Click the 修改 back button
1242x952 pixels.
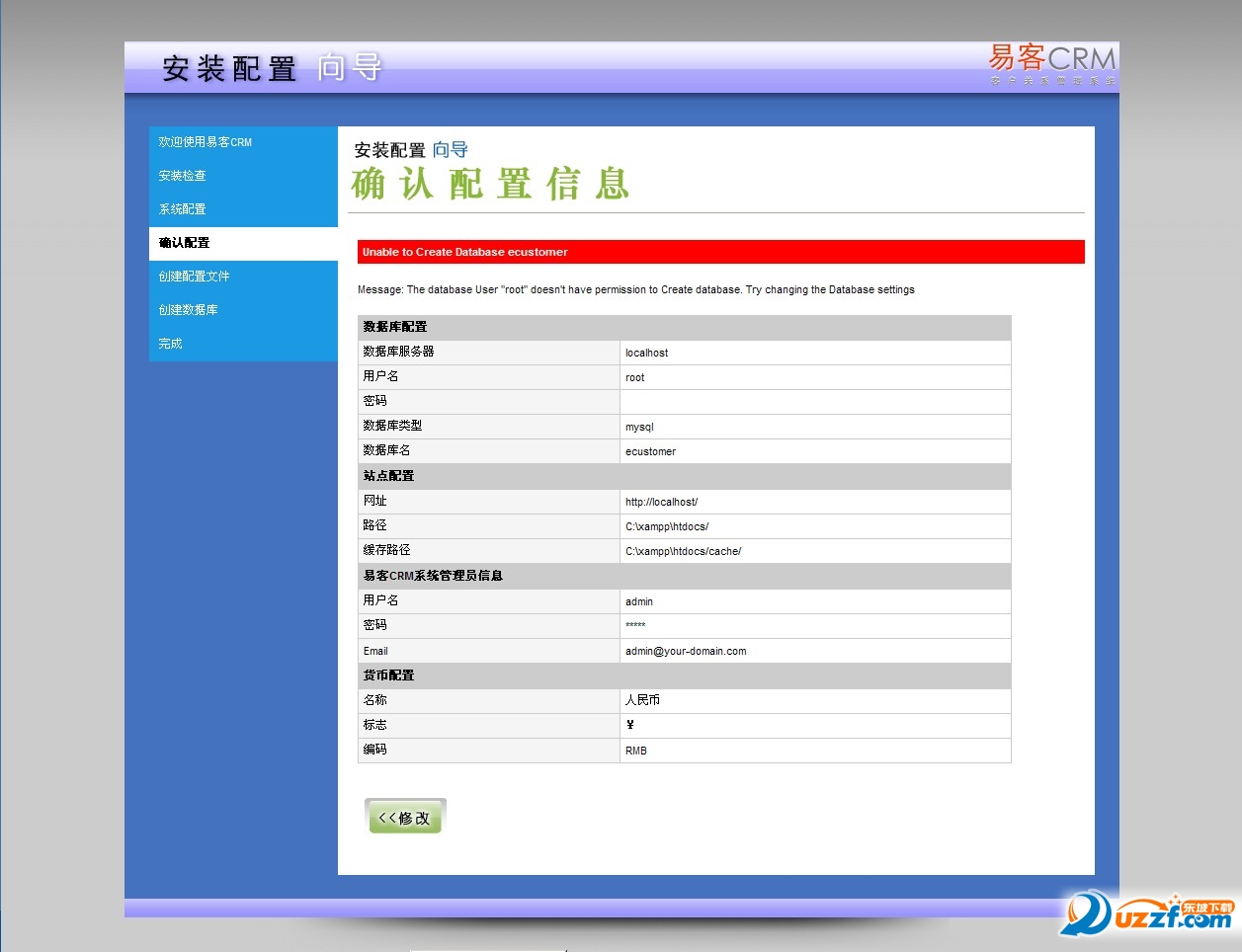[x=405, y=817]
